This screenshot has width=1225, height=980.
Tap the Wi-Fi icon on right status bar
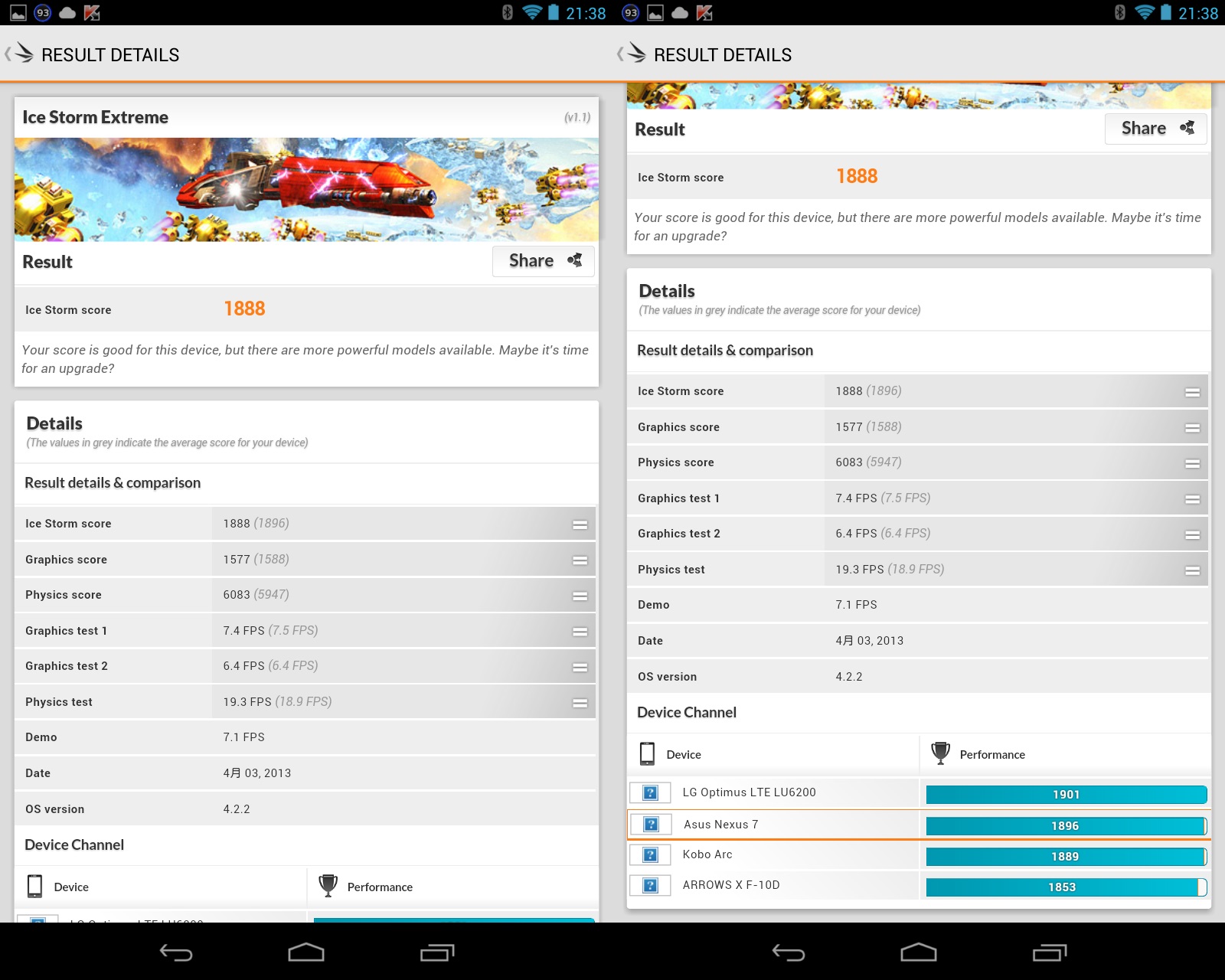(1144, 12)
